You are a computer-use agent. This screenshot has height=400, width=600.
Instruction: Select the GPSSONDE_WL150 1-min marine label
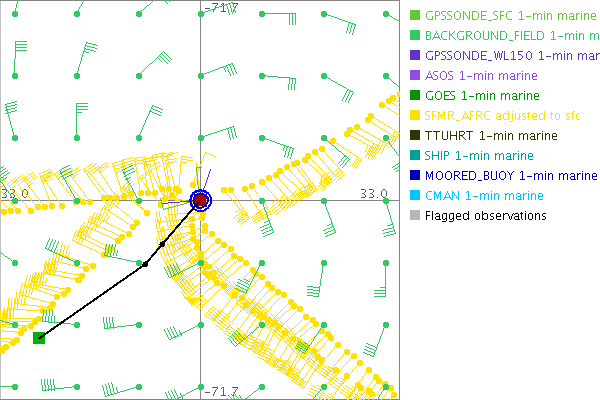511,56
